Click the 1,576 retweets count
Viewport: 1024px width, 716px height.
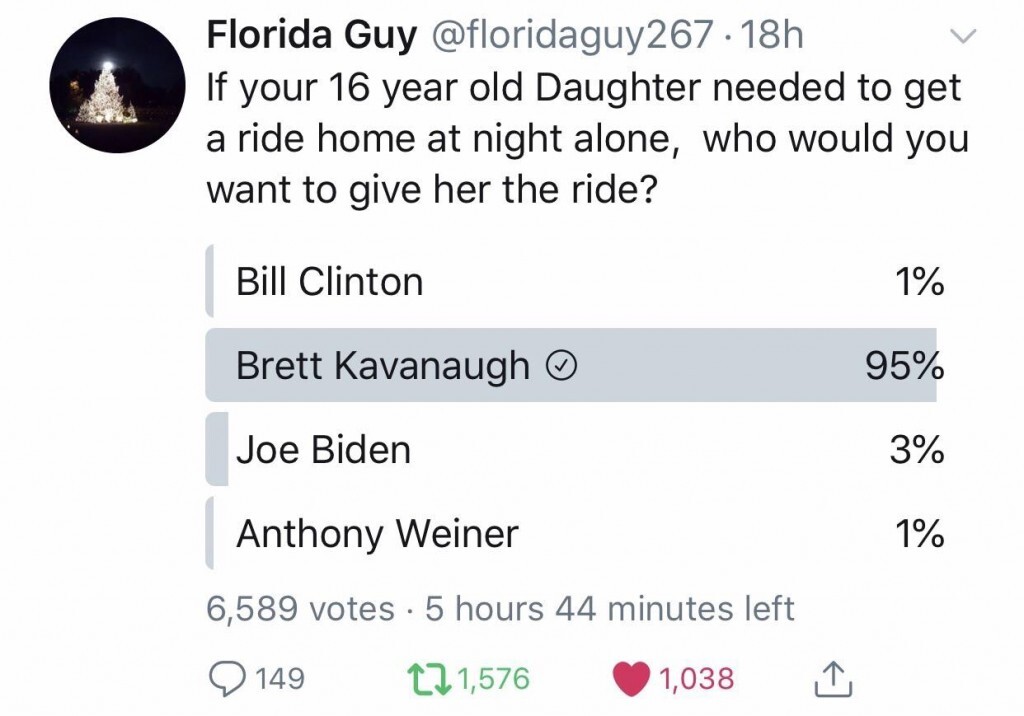click(x=494, y=680)
